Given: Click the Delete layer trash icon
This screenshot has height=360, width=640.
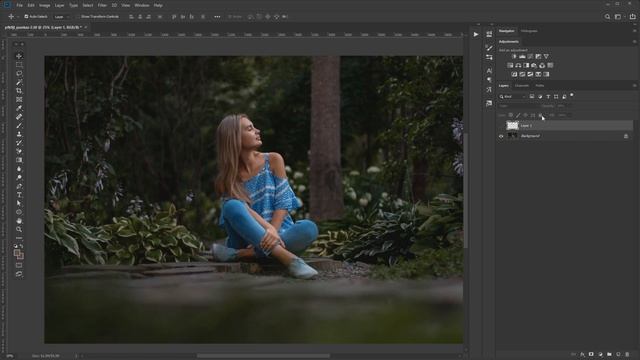Looking at the screenshot, I should [627, 354].
